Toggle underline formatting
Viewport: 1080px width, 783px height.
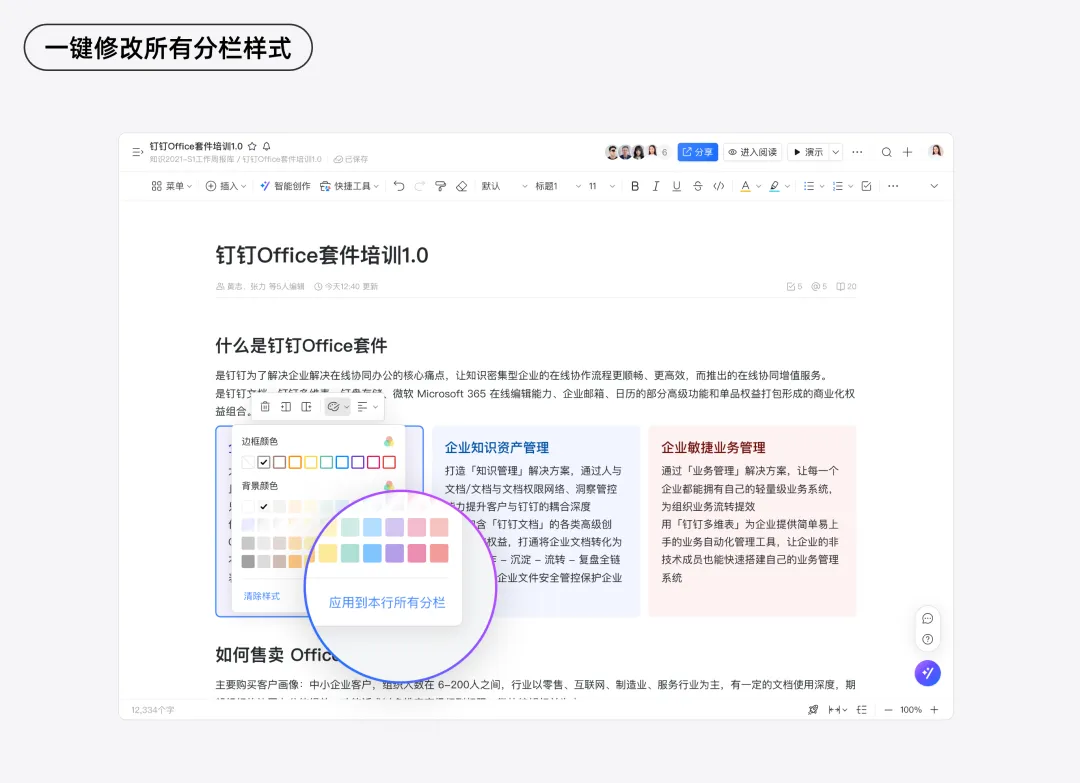point(676,186)
